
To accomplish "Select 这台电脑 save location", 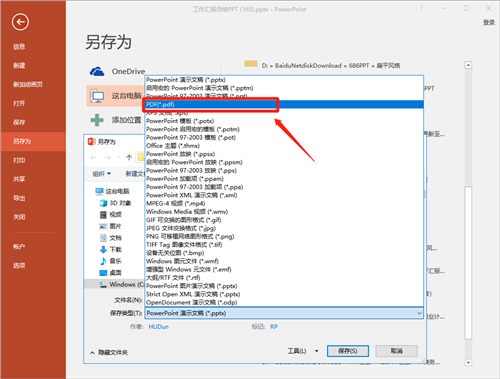I will (x=115, y=96).
